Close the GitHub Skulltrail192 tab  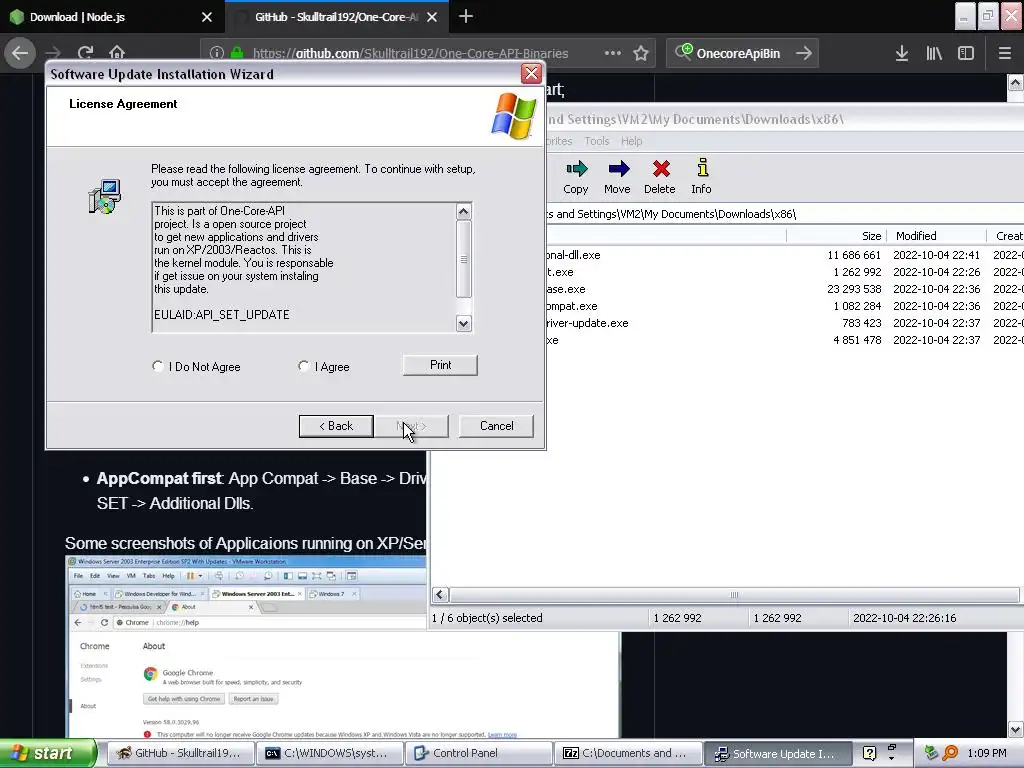coord(432,17)
